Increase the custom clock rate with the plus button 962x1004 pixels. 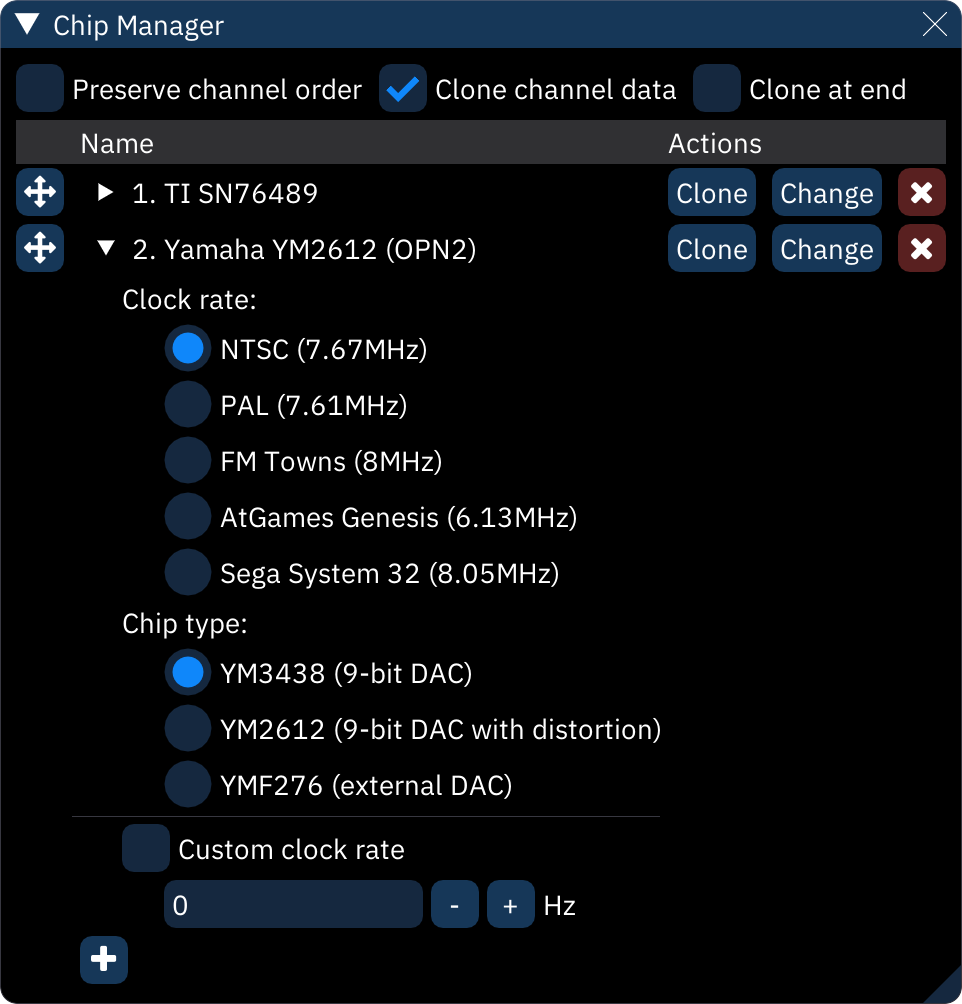511,904
